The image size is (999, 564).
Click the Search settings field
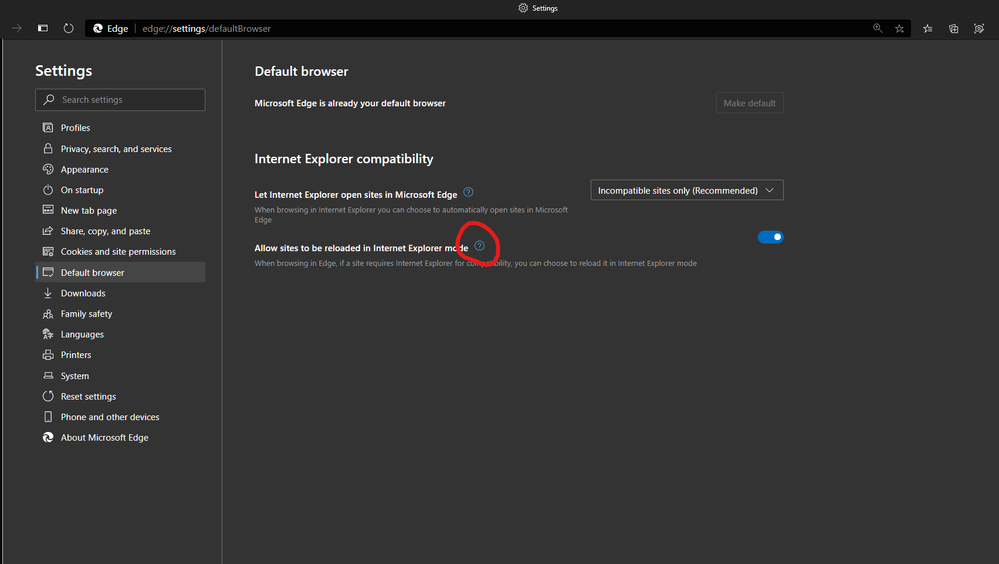pos(120,99)
